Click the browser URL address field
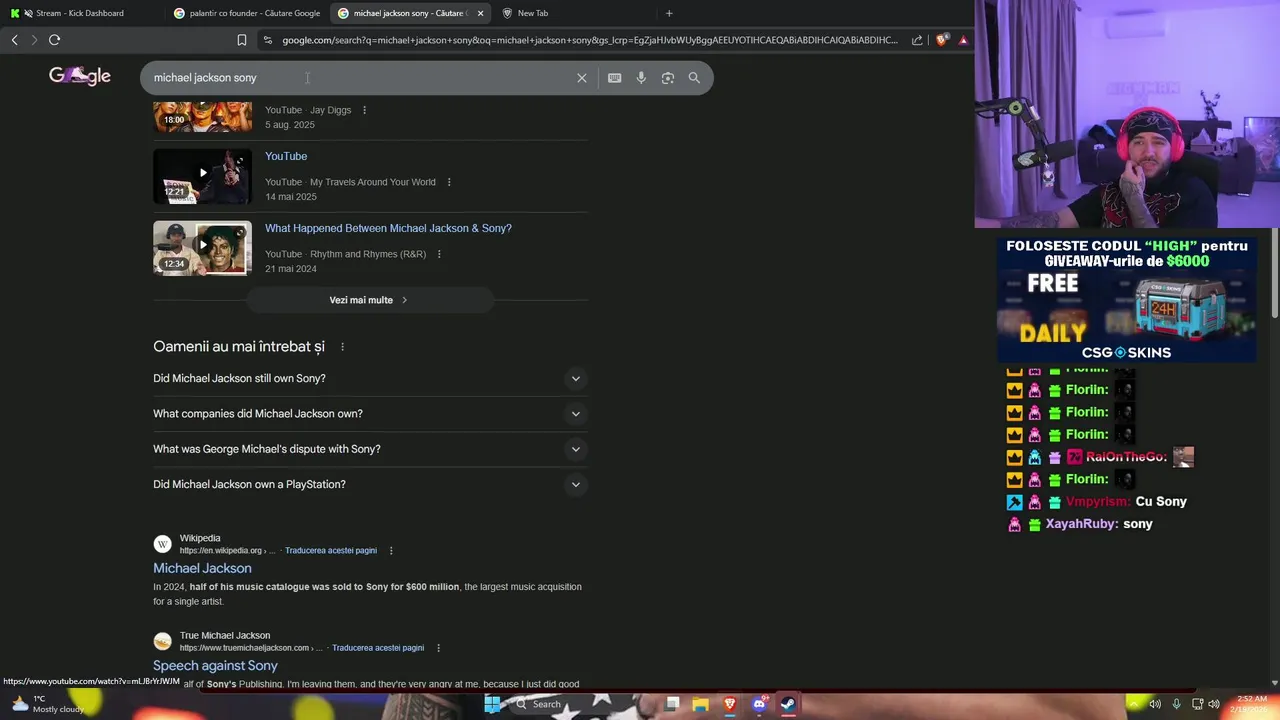 click(x=590, y=40)
